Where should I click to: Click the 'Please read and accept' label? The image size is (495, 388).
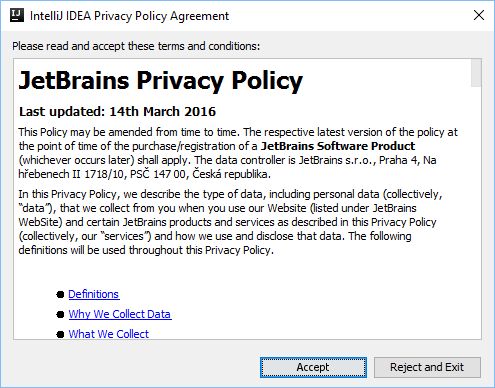tap(136, 46)
